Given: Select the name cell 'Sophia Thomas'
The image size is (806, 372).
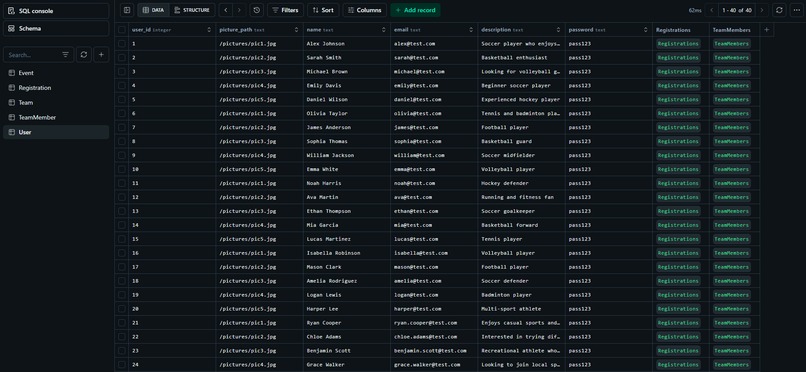Looking at the screenshot, I should (x=347, y=141).
